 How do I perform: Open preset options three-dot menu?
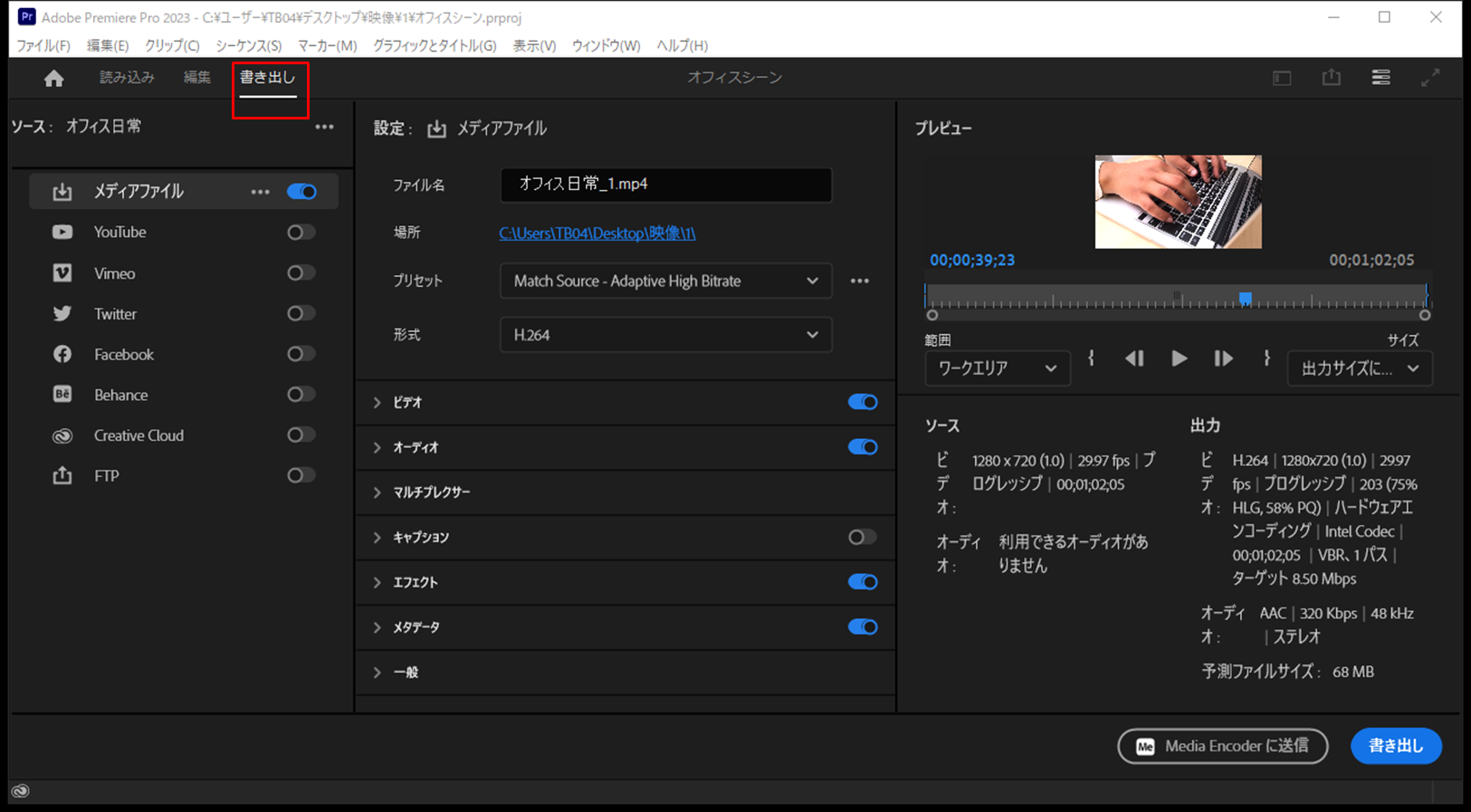point(860,281)
